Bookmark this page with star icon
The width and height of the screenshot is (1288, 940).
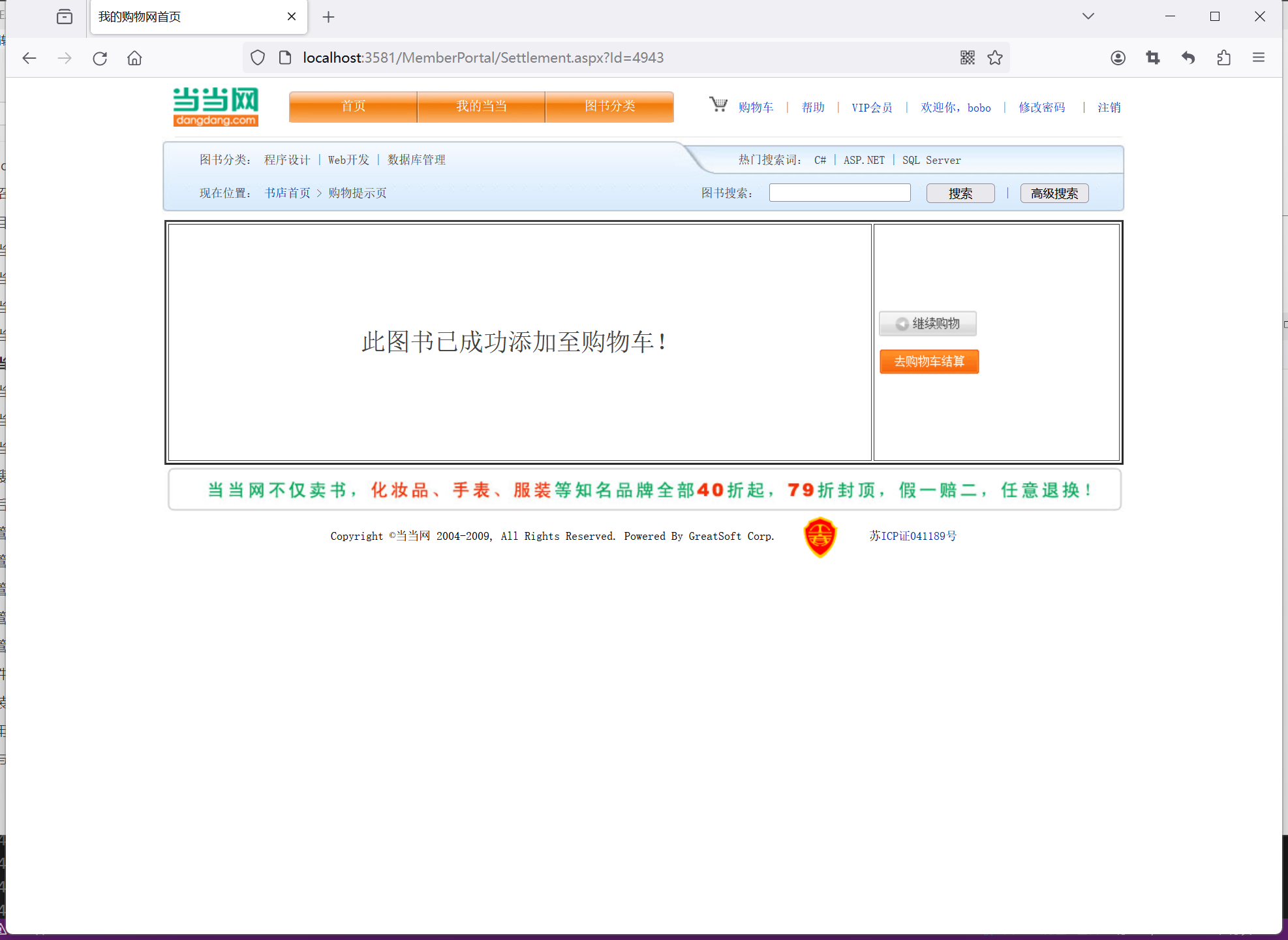point(995,57)
